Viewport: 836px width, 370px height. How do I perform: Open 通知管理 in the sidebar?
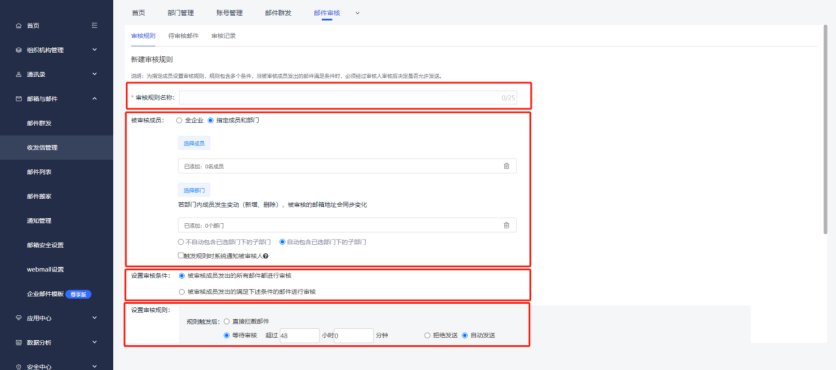(39, 221)
